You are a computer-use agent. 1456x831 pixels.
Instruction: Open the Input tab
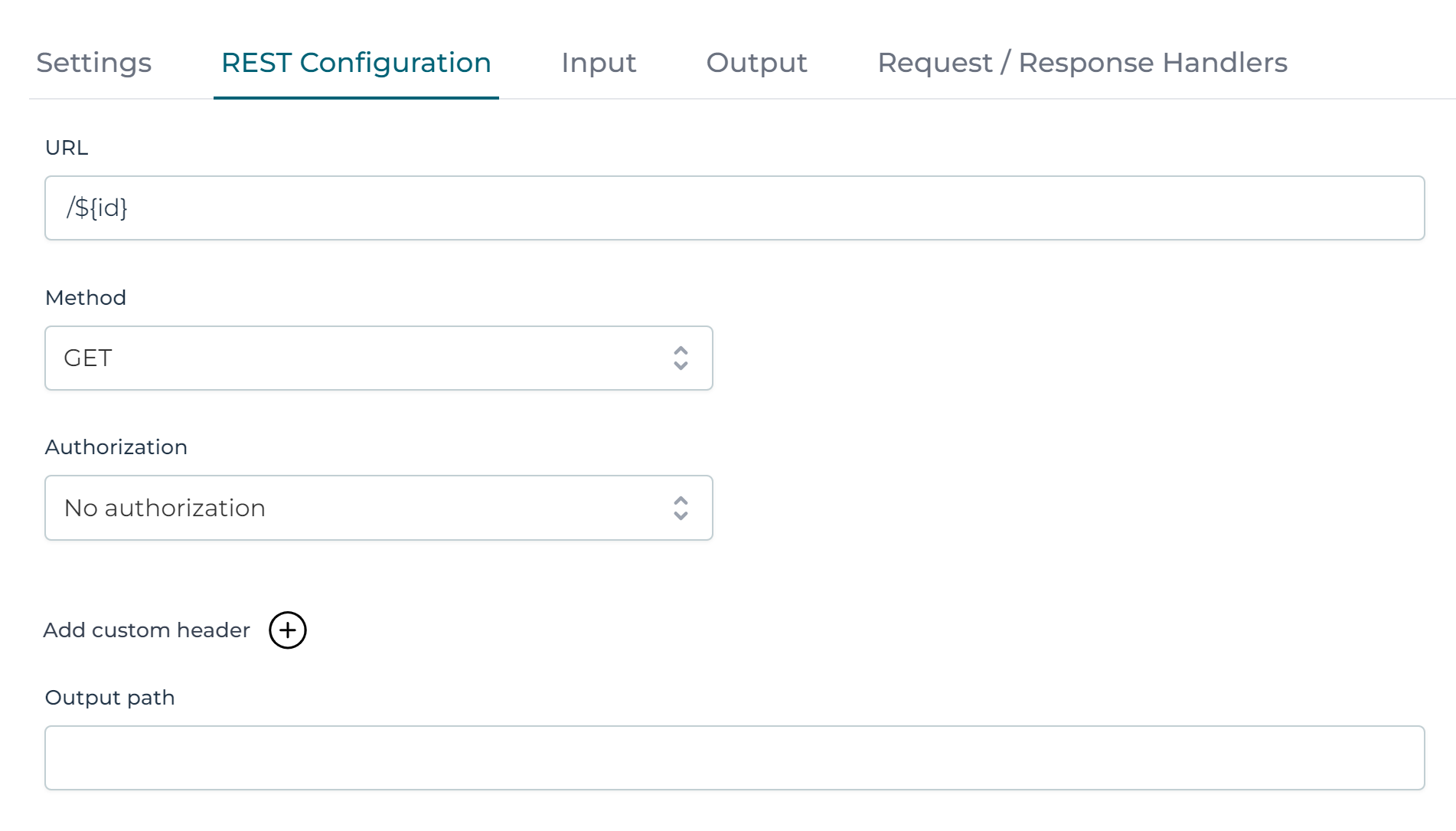tap(599, 63)
